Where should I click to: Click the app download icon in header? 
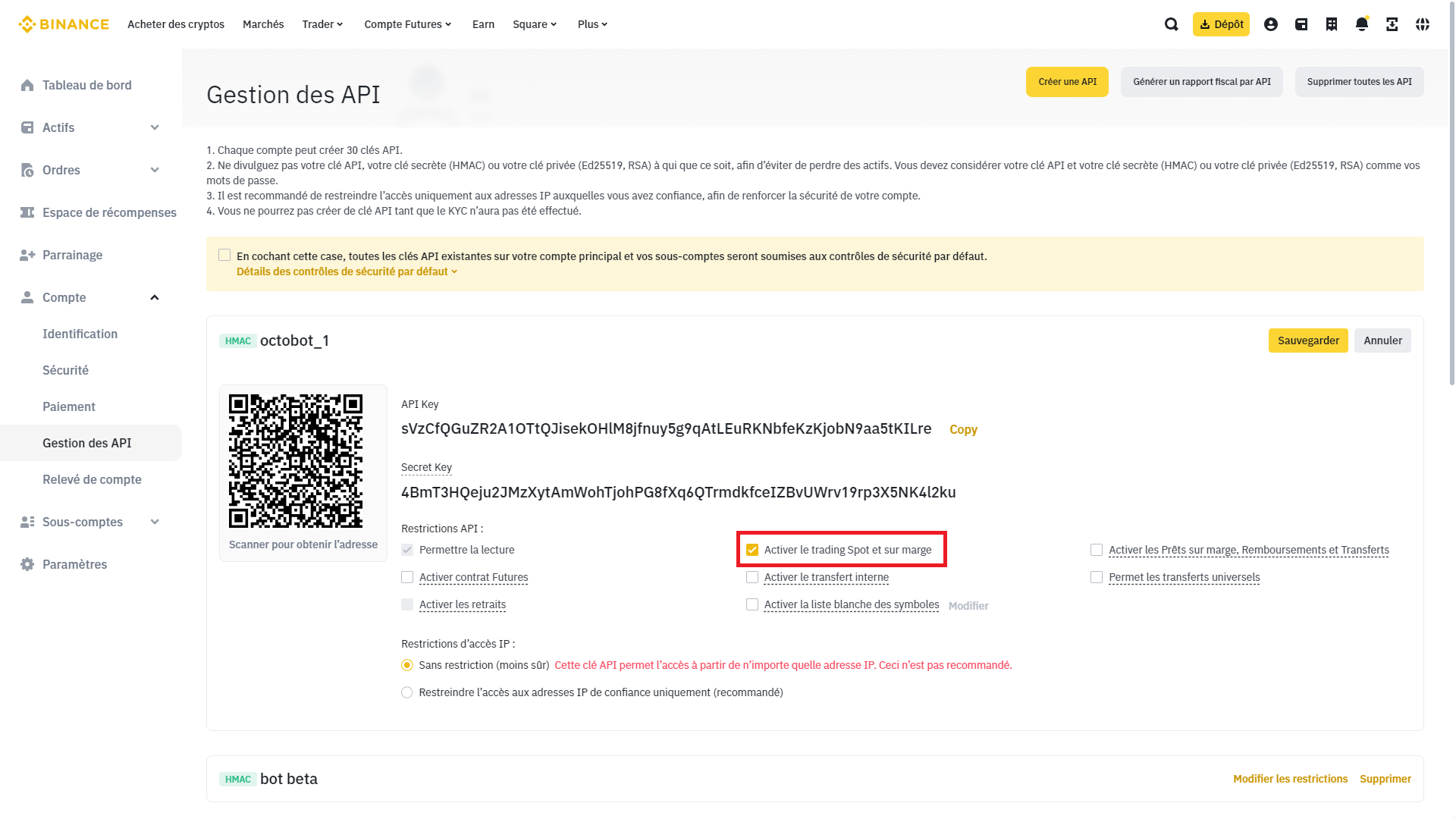click(x=1392, y=24)
